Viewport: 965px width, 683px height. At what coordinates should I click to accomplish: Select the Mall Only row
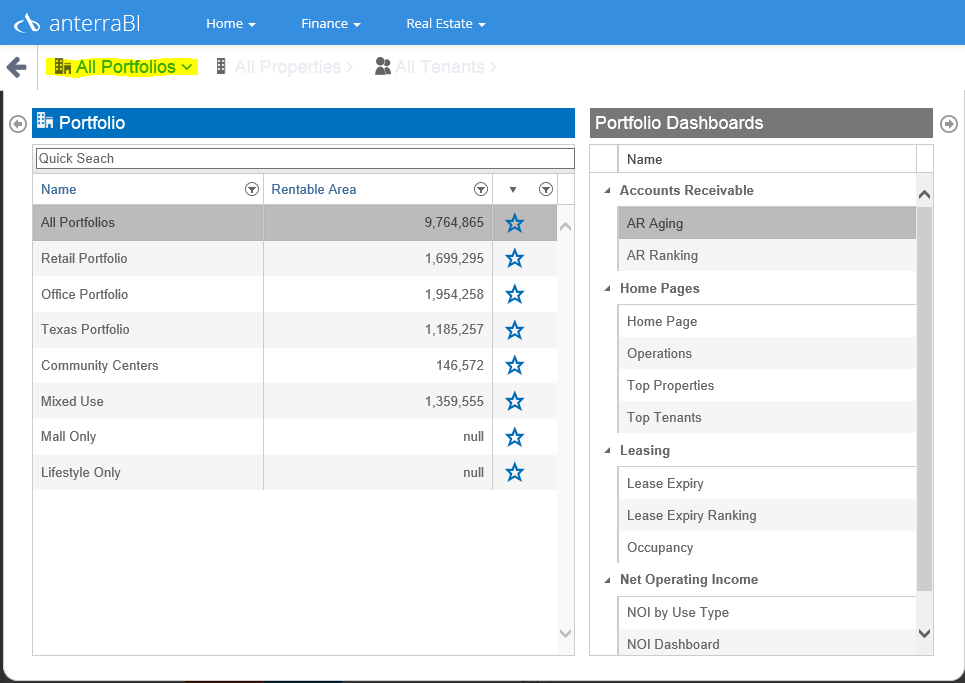[295, 437]
